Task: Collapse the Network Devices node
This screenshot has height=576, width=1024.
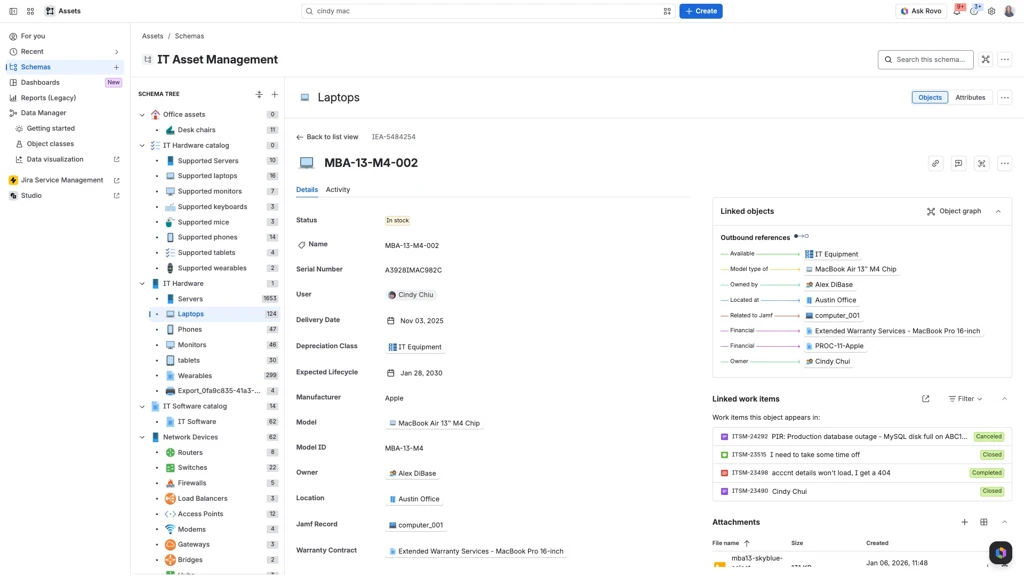Action: [x=142, y=438]
